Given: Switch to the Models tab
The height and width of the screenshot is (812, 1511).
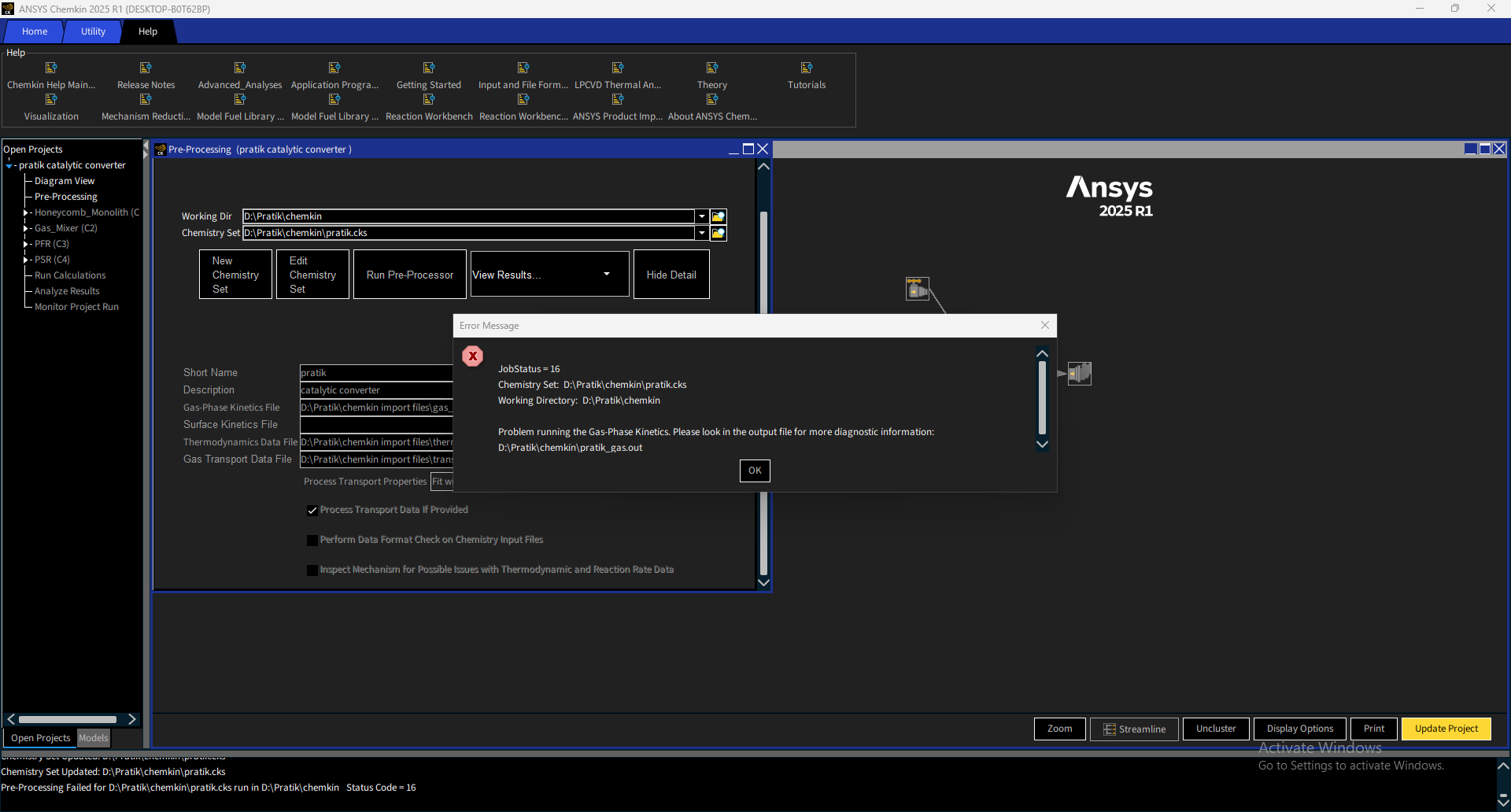Looking at the screenshot, I should [94, 738].
